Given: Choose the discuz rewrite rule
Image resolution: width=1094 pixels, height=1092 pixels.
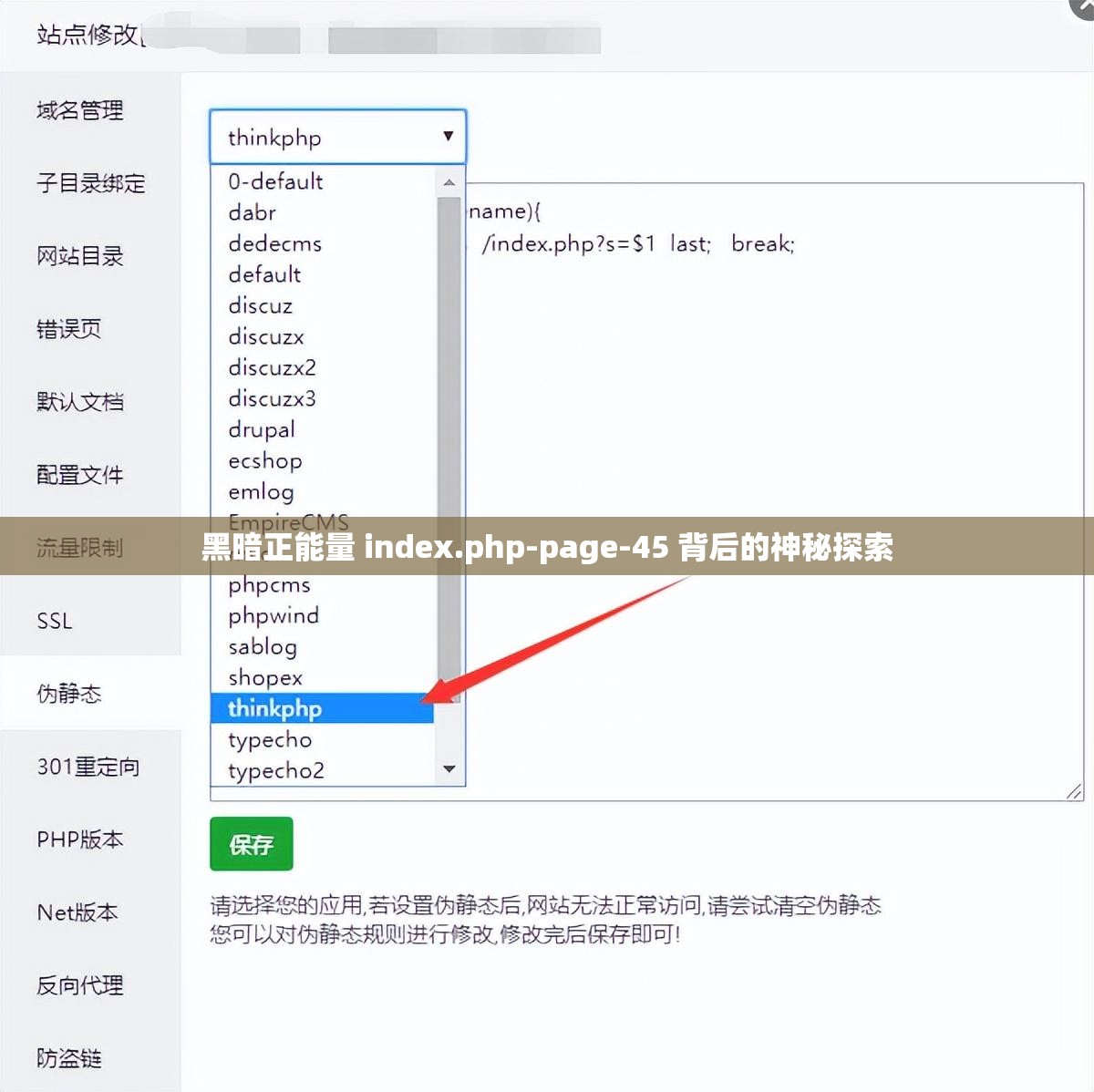Looking at the screenshot, I should click(x=261, y=306).
